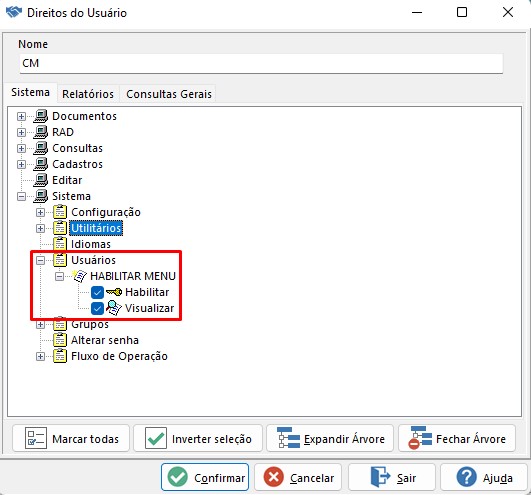This screenshot has width=531, height=495.
Task: Click the red X icon on Cancelar
Action: pyautogui.click(x=274, y=477)
